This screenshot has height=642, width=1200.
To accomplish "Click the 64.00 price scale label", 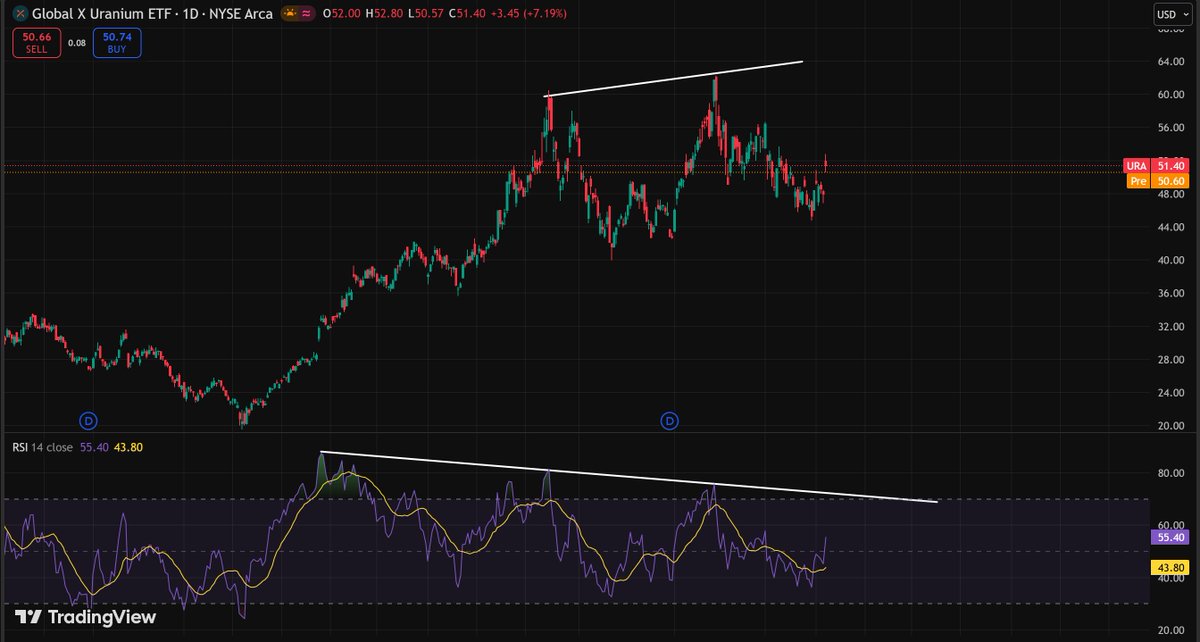I will [x=1170, y=62].
